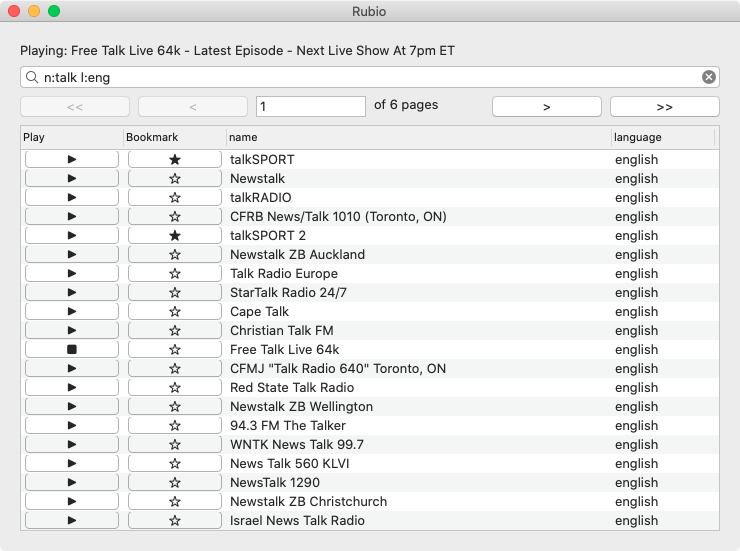Viewport: 740px width, 551px height.
Task: Remove talkSPORT bookmark star
Action: 175,159
